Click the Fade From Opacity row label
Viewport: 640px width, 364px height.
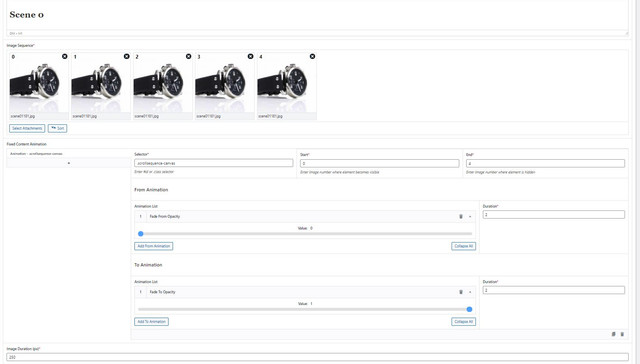[164, 216]
